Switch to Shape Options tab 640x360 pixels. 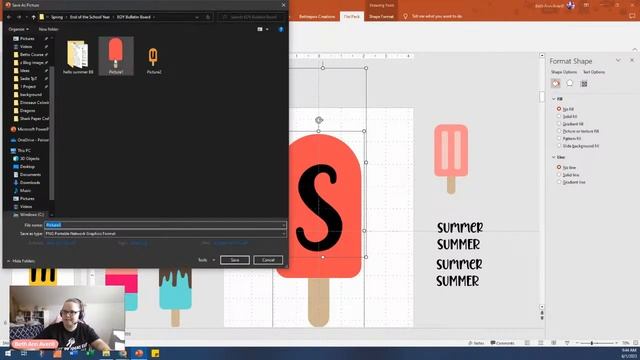pyautogui.click(x=564, y=72)
